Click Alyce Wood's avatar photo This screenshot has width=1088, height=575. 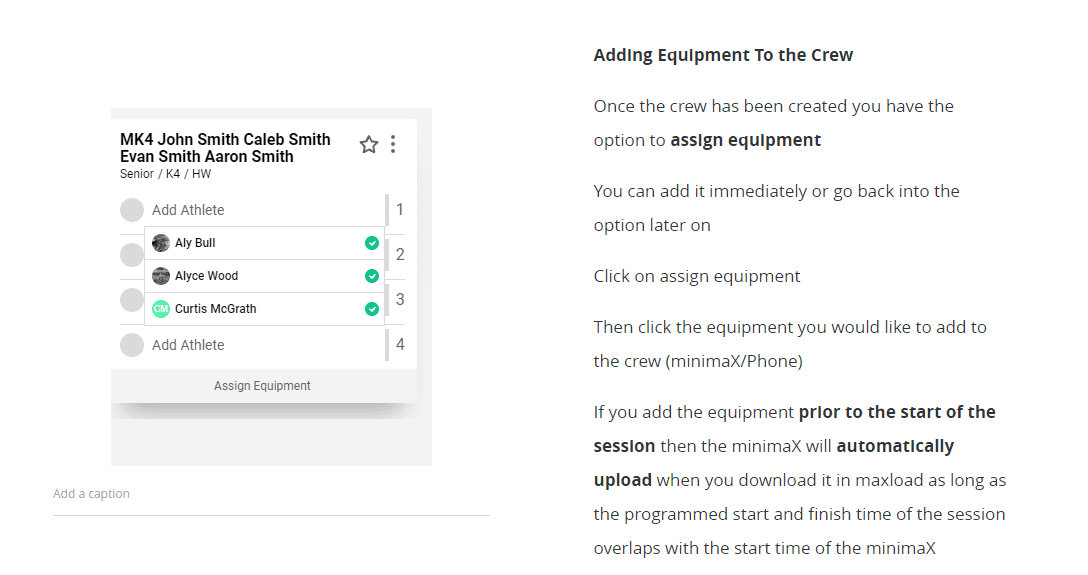[x=161, y=276]
